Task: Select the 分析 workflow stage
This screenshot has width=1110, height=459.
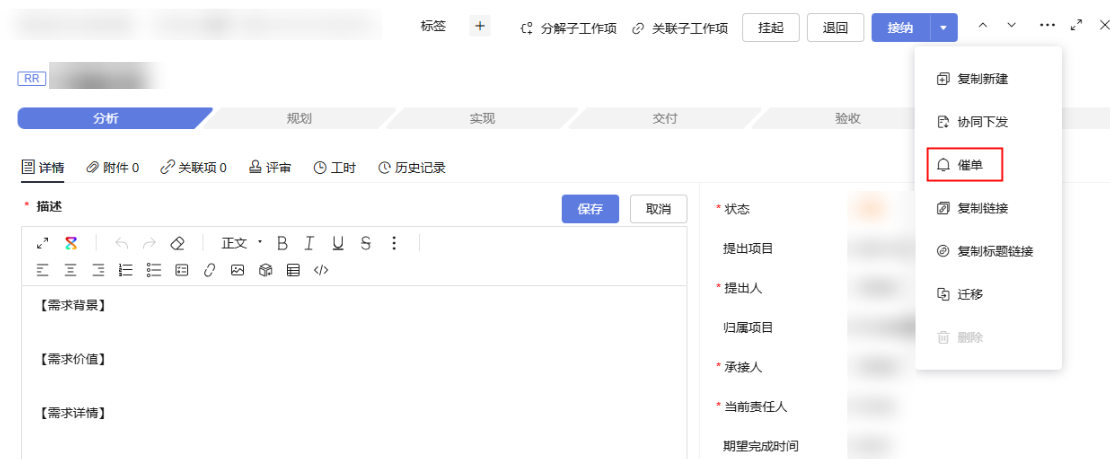Action: pos(106,118)
